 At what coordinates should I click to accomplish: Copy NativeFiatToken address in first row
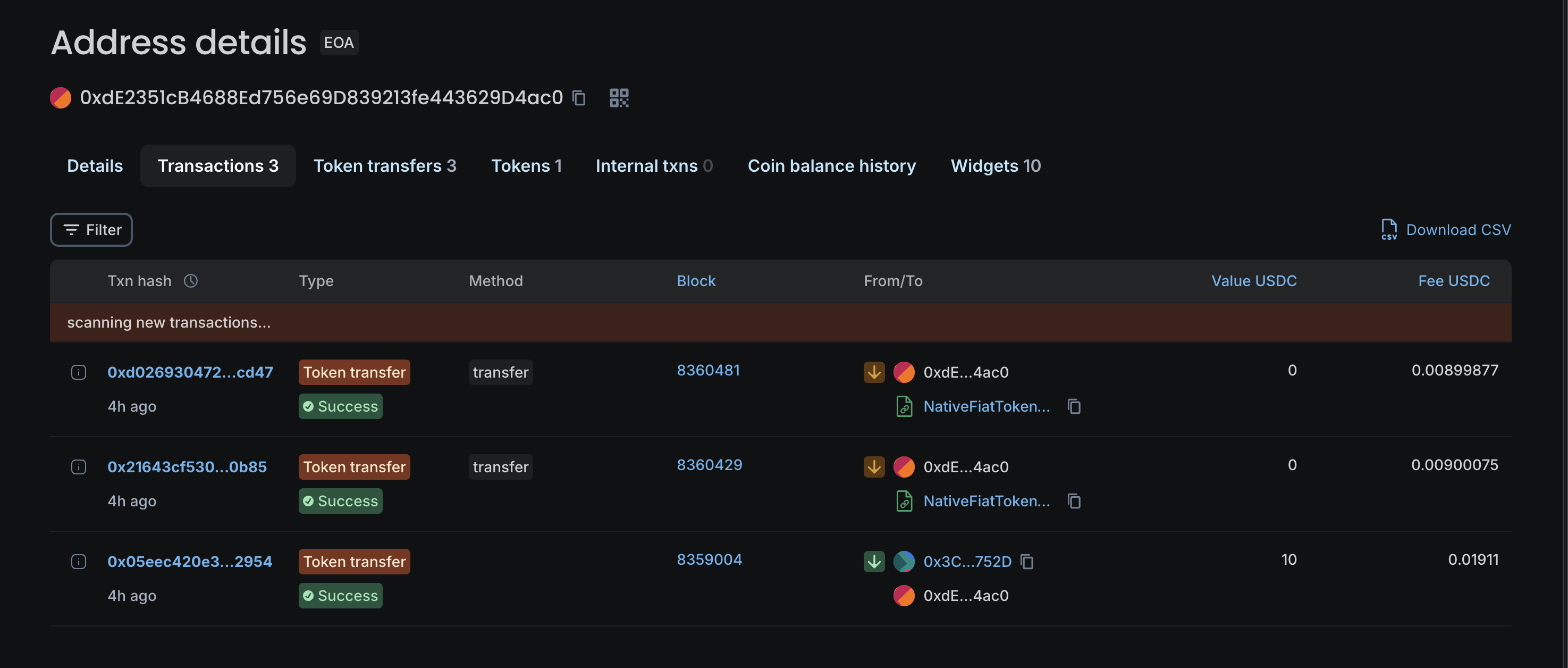click(x=1074, y=406)
